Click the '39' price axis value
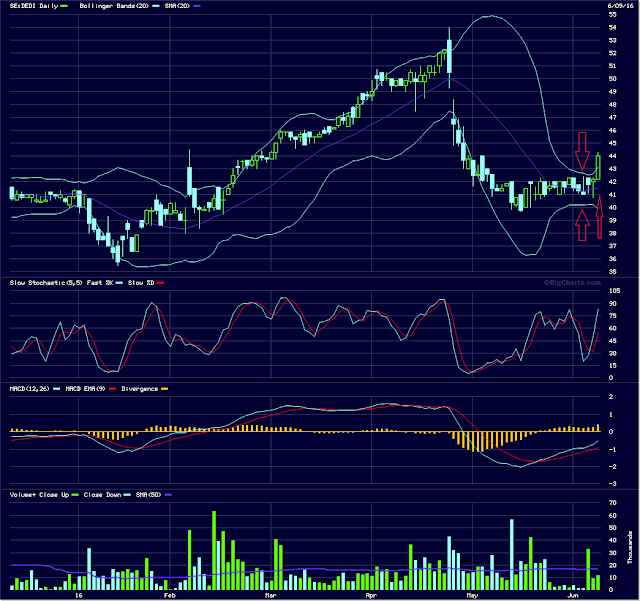640x601 pixels. [x=612, y=220]
